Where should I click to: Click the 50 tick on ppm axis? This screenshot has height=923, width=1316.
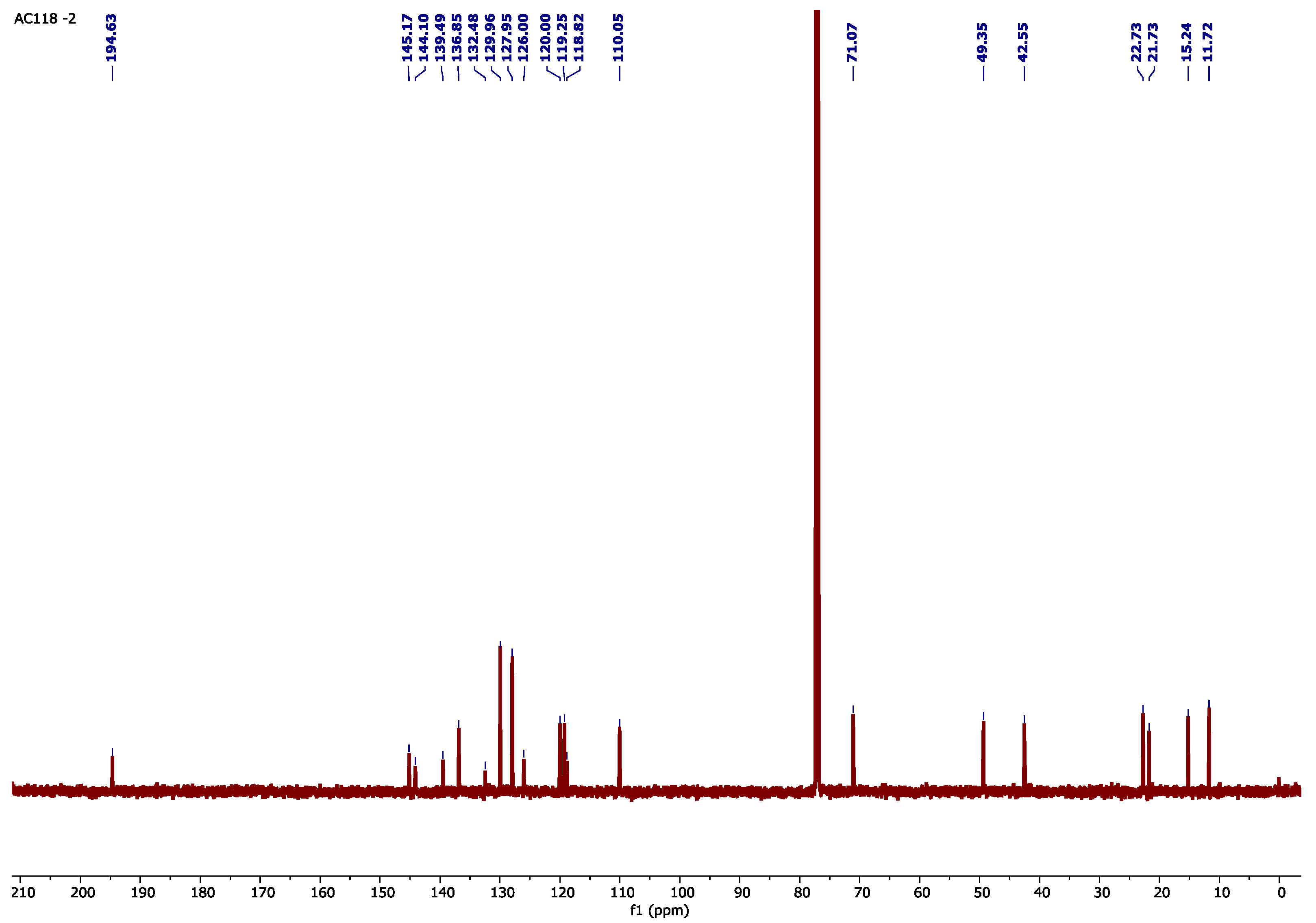tap(982, 893)
